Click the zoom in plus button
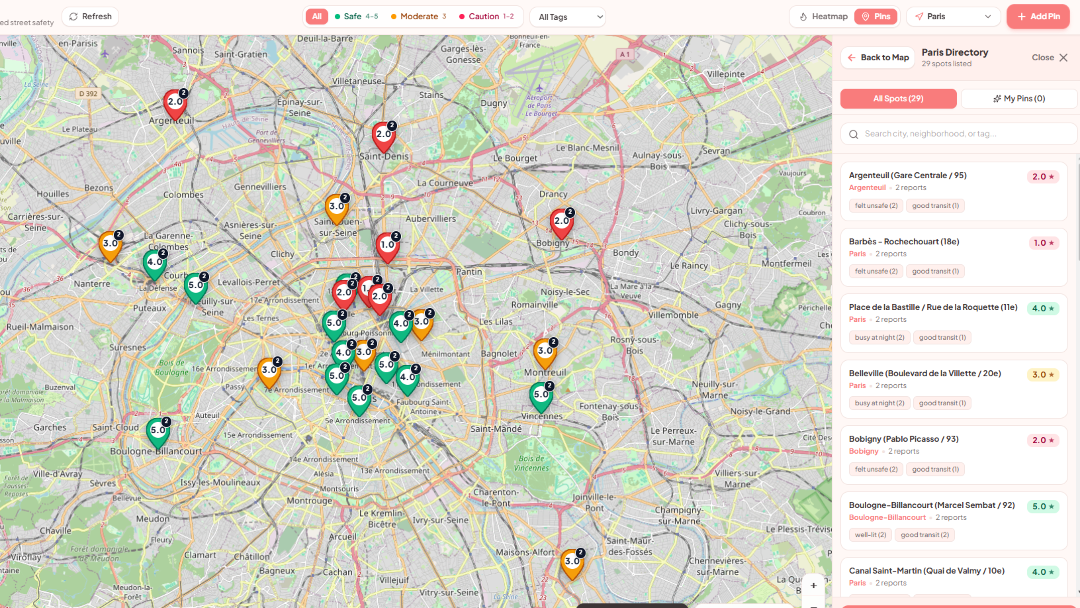 coord(813,585)
